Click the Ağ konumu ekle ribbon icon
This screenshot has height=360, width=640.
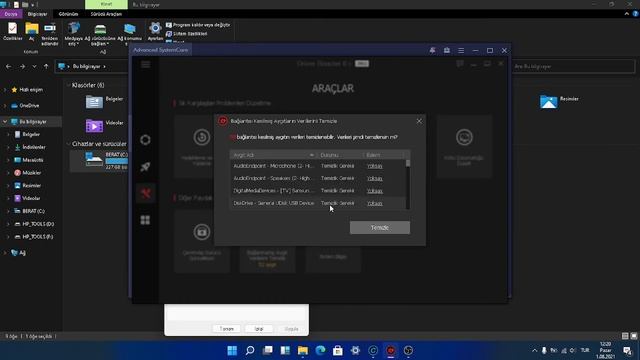tap(130, 33)
